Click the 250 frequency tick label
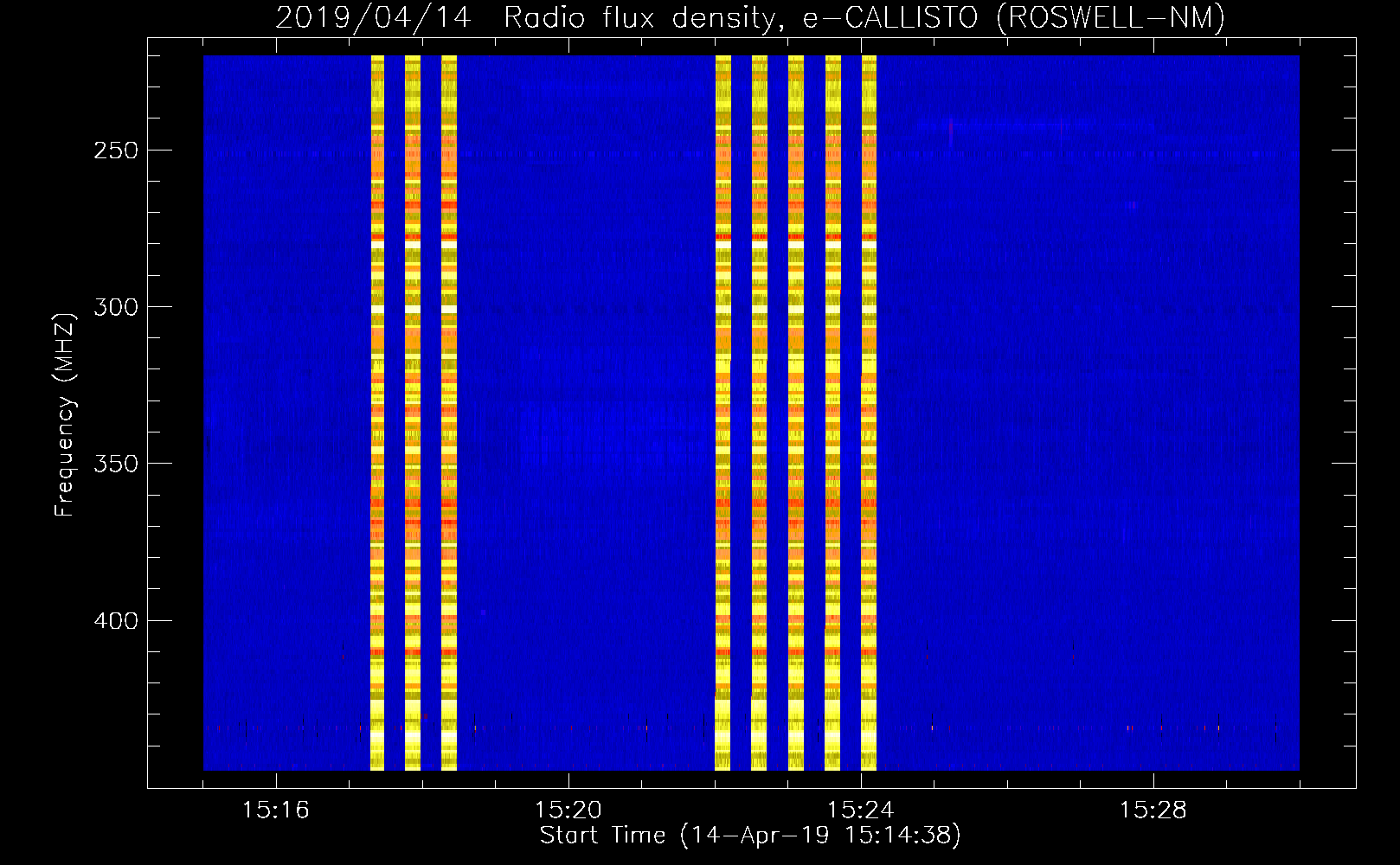The image size is (1400, 865). pos(116,151)
